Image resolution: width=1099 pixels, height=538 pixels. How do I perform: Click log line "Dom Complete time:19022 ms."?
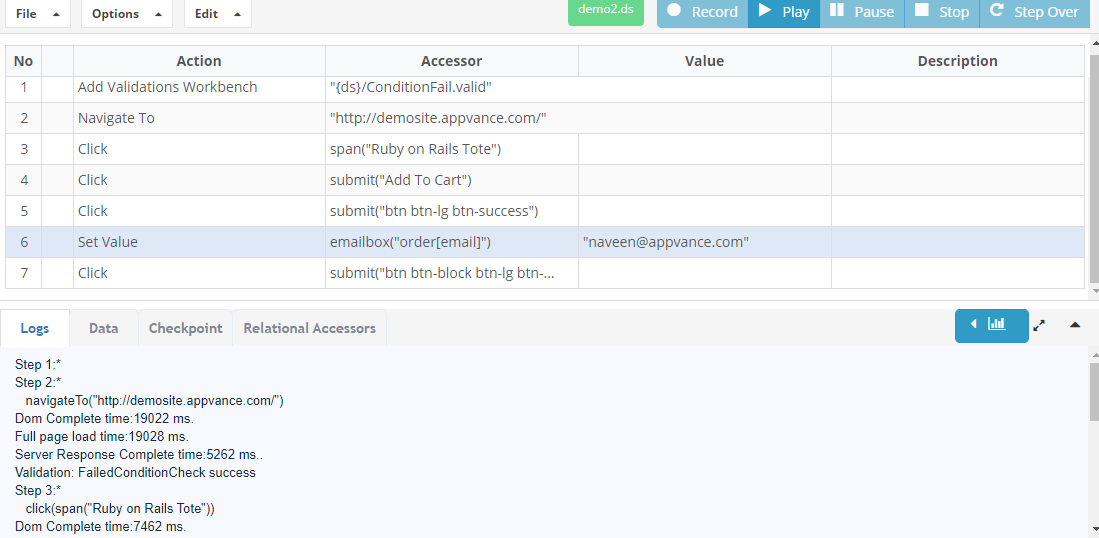104,419
